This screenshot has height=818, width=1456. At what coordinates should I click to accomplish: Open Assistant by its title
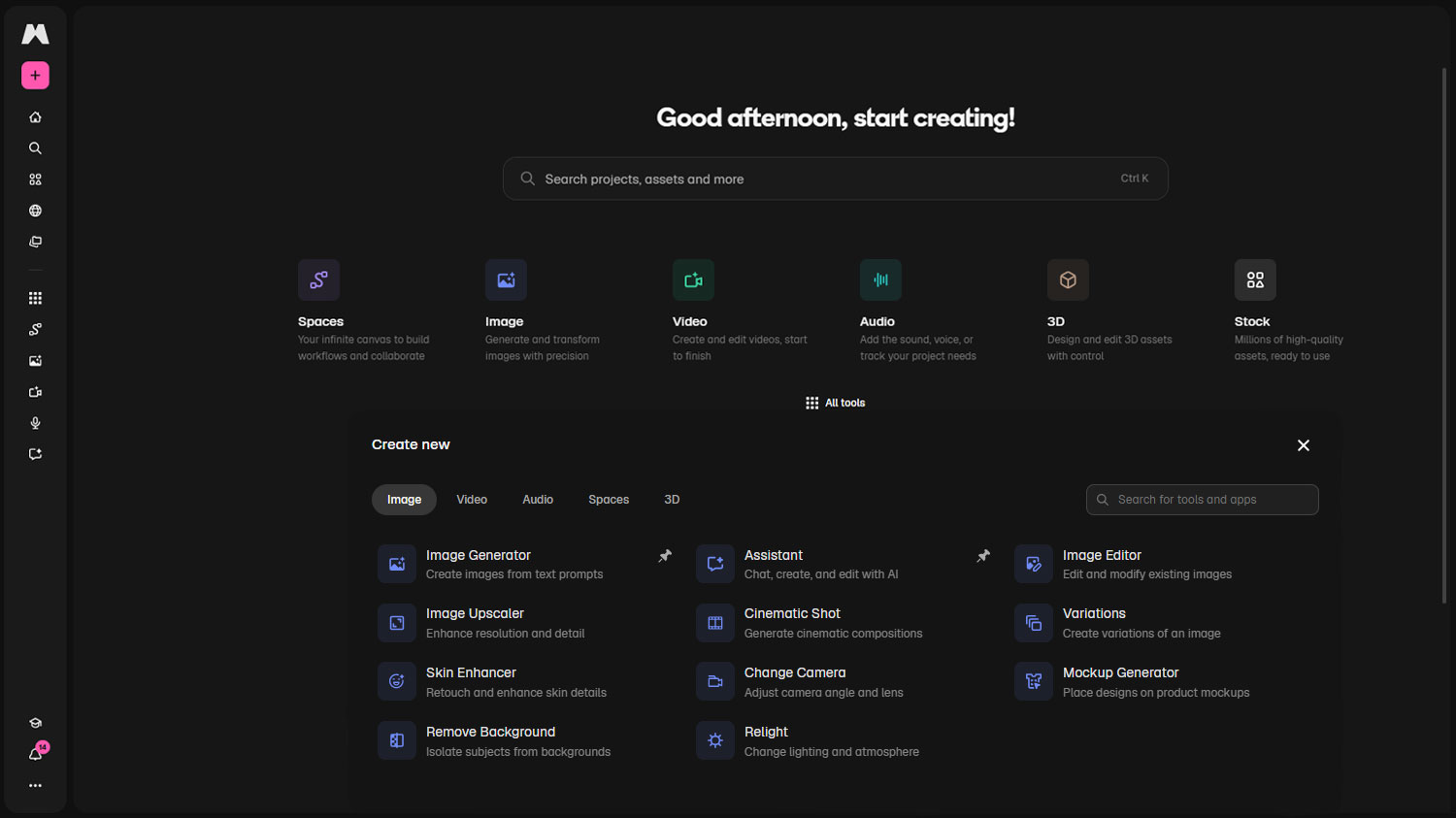point(774,555)
